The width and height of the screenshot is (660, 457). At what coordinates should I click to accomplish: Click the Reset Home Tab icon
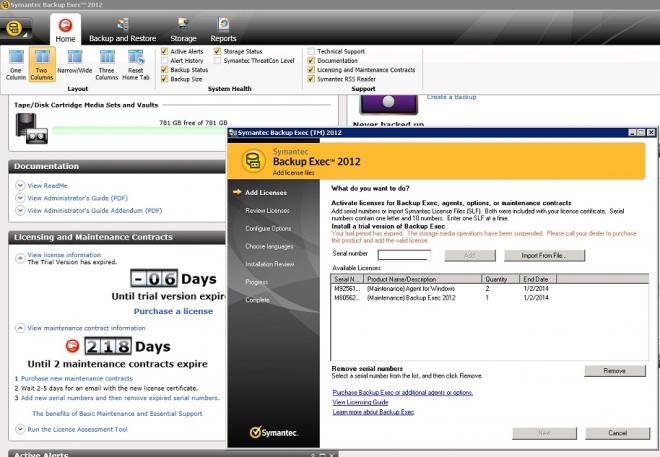(136, 64)
